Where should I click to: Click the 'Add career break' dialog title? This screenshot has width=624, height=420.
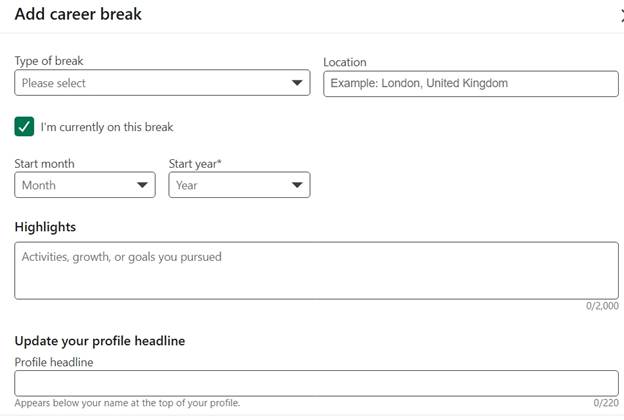pos(78,14)
